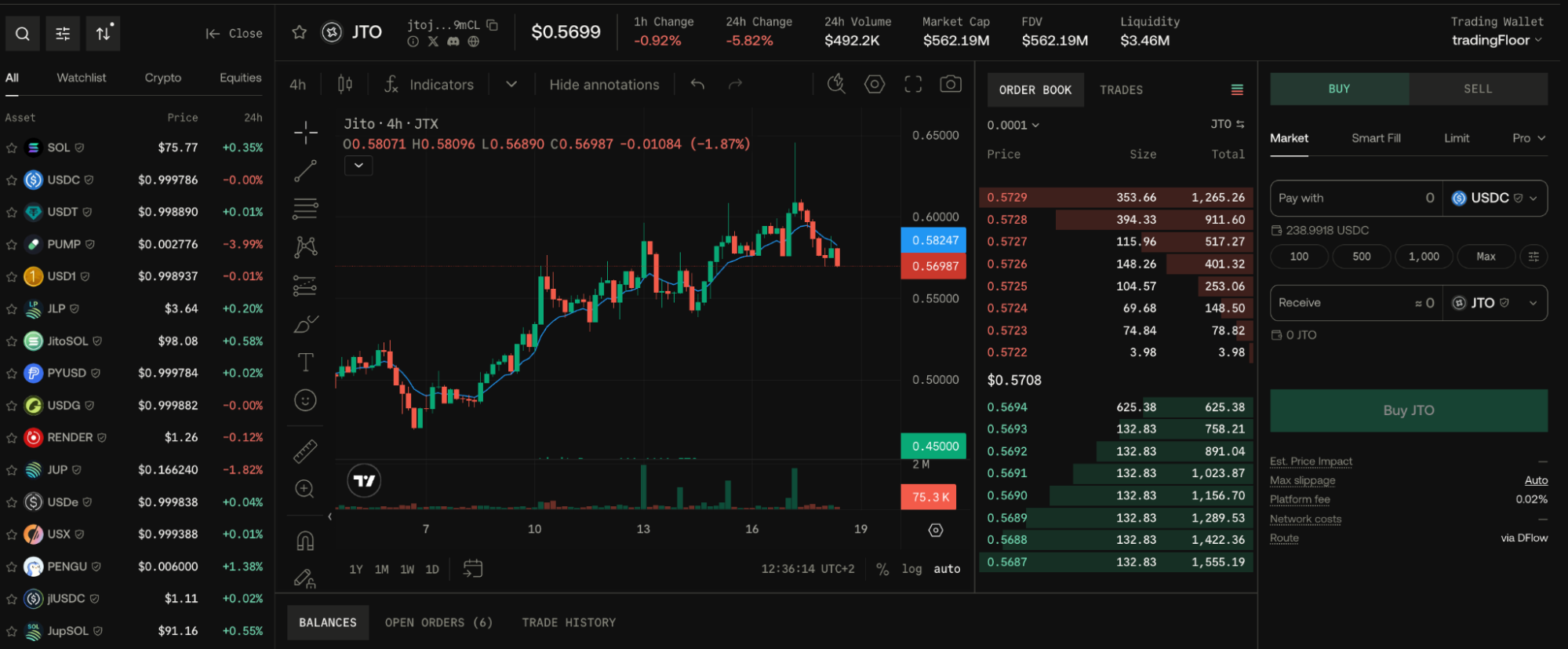Toggle auto scale on chart

point(947,569)
